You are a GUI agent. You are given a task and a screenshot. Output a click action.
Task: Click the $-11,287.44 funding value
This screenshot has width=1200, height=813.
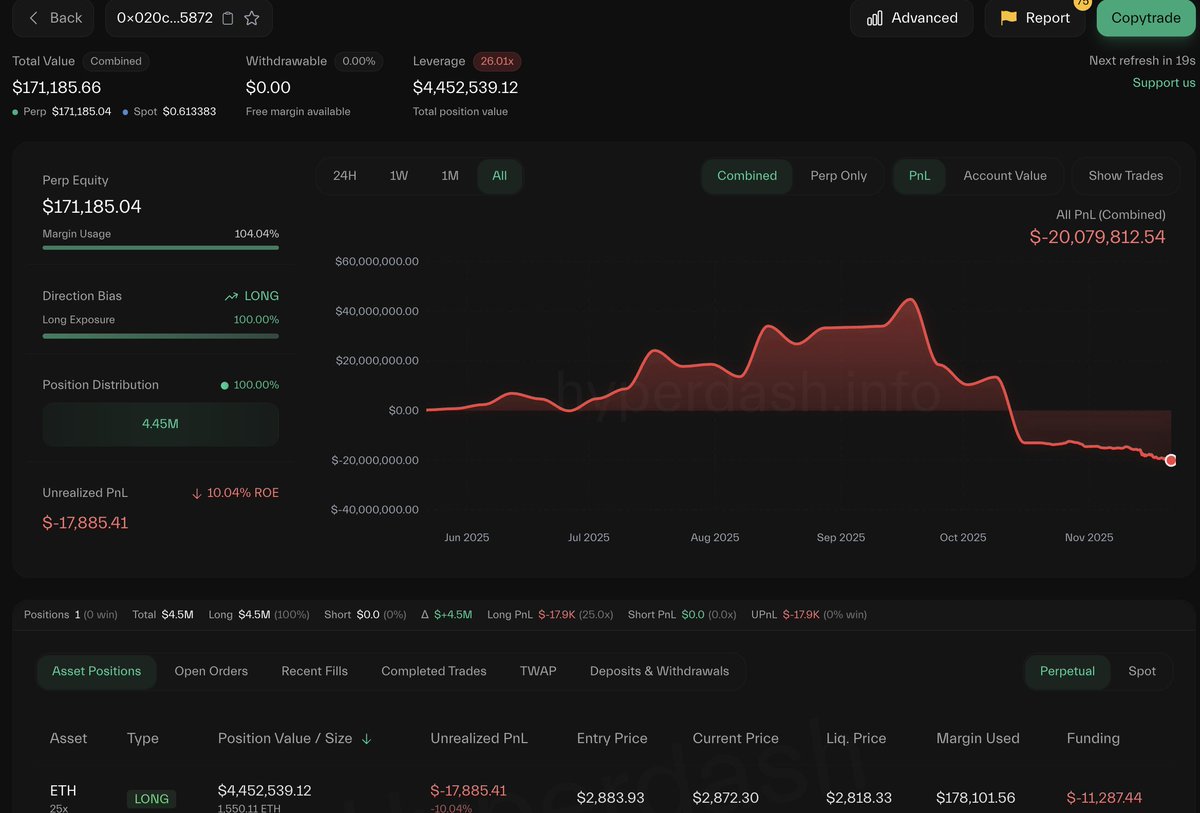click(1105, 798)
